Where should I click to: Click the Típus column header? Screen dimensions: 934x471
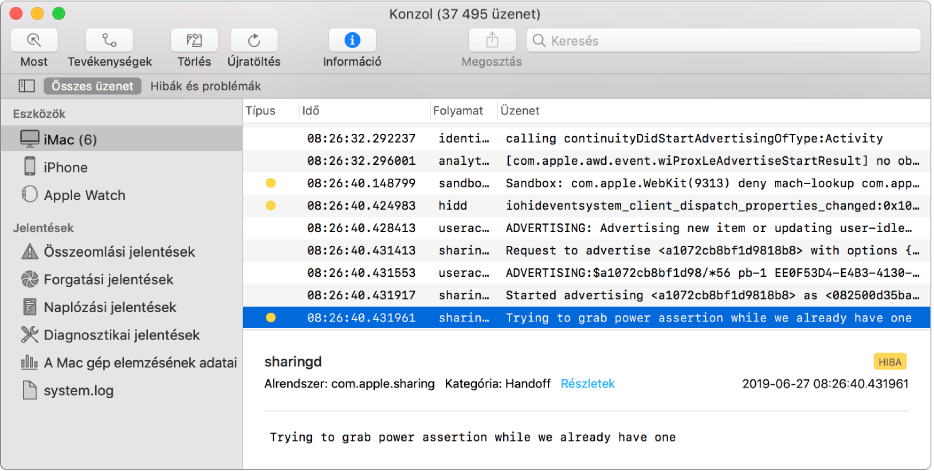click(260, 111)
